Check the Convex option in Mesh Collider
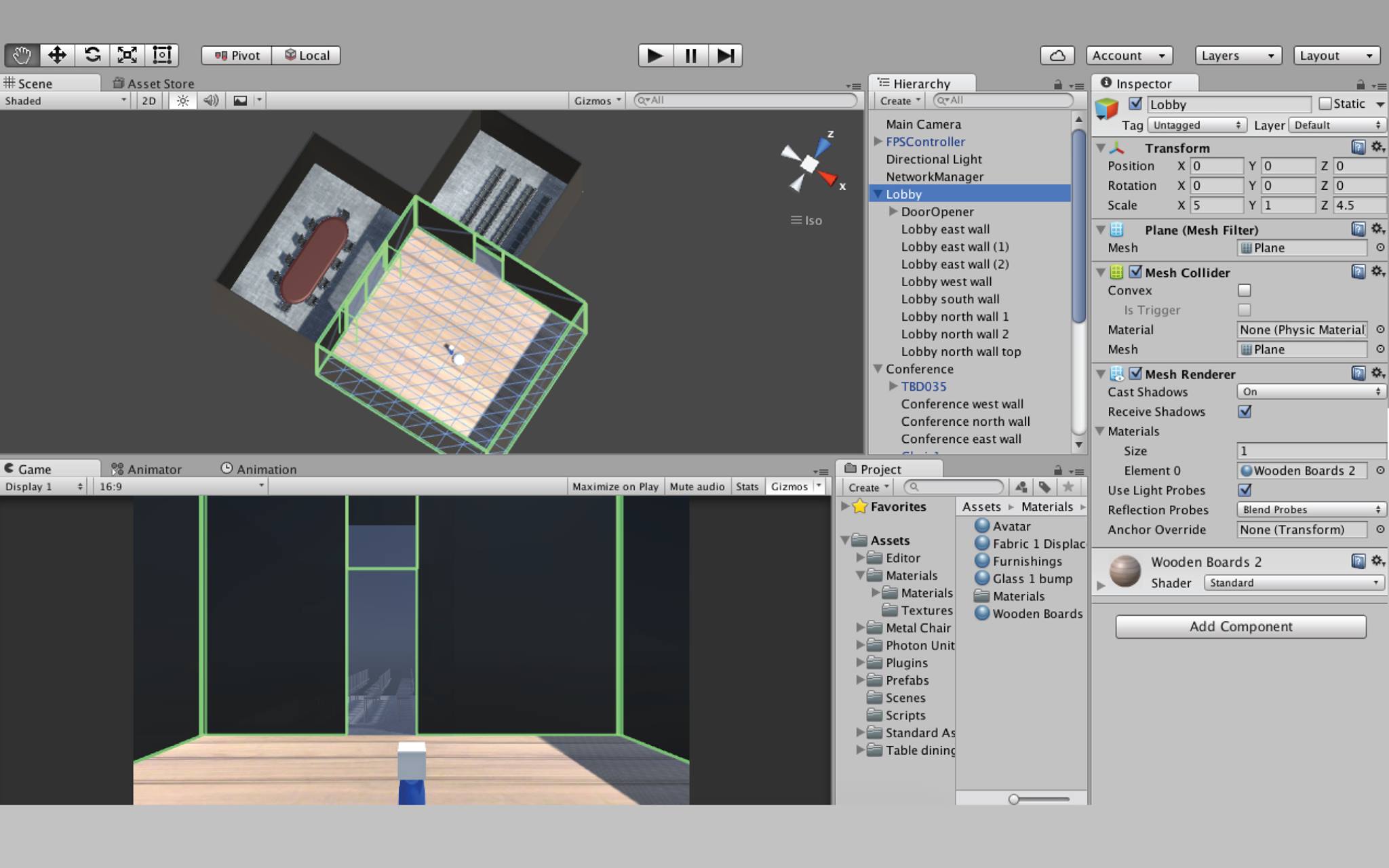 1244,290
